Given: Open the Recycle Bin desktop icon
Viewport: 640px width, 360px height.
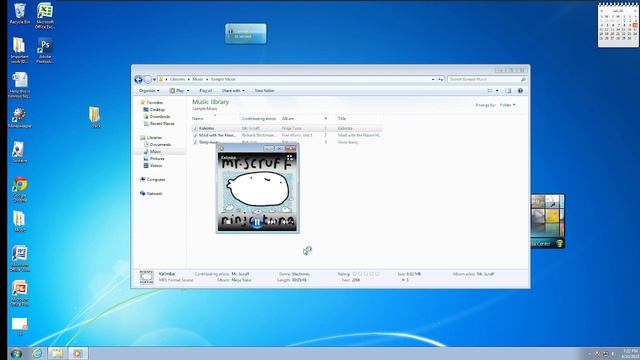Looking at the screenshot, I should tap(20, 13).
